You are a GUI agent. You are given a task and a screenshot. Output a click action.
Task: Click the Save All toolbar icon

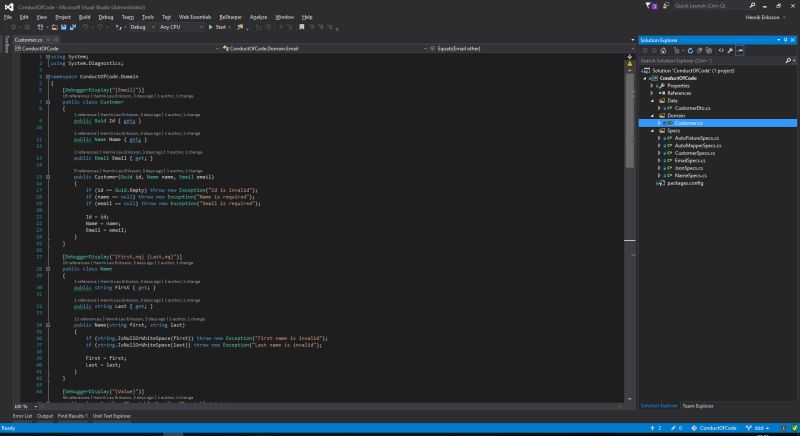[x=73, y=27]
